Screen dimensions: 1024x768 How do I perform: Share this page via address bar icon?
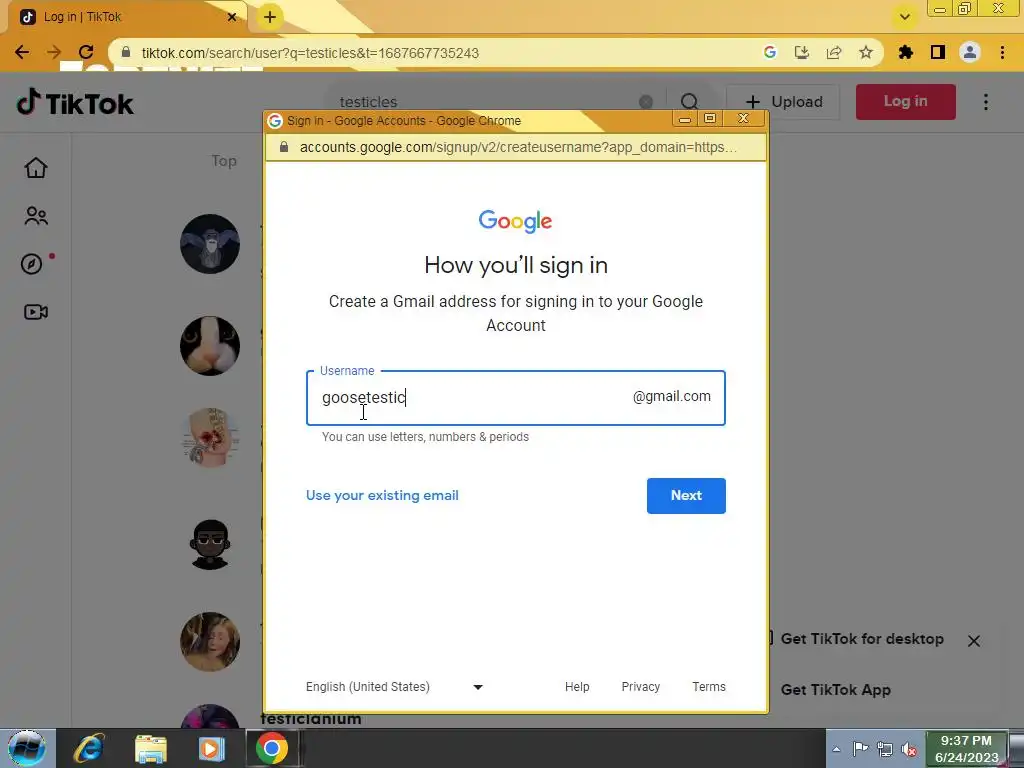pos(834,52)
